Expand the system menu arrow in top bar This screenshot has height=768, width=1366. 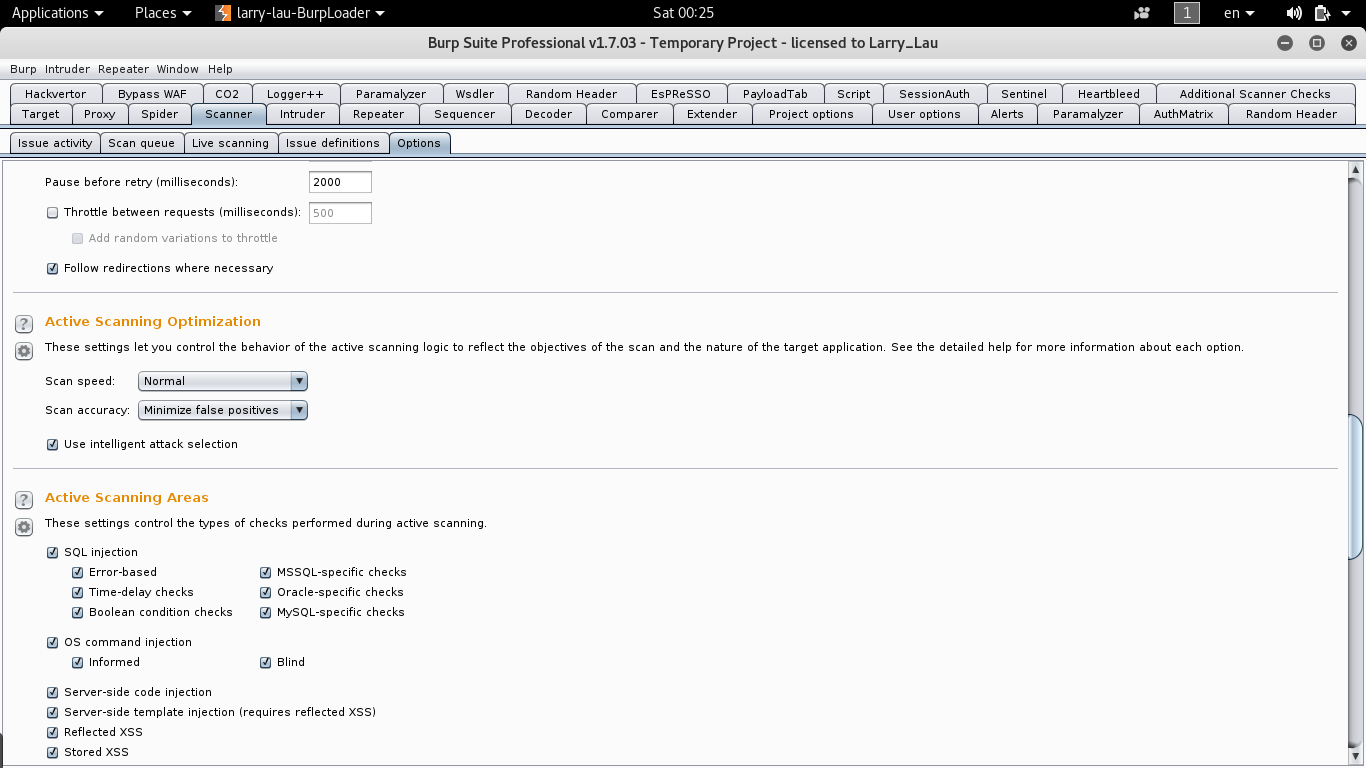pos(1347,13)
